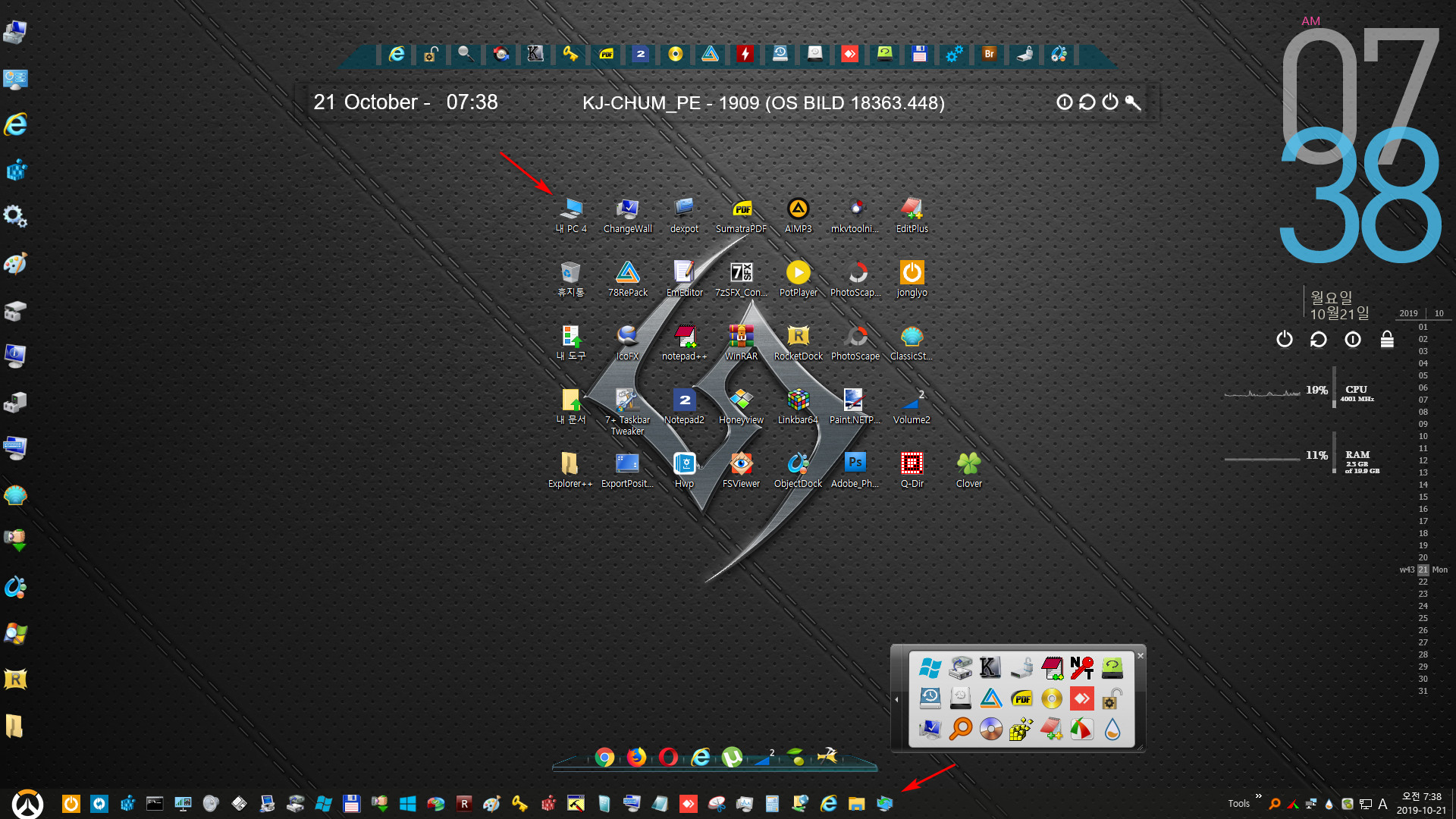Select the 휴지통 recycle bin icon

pyautogui.click(x=570, y=279)
